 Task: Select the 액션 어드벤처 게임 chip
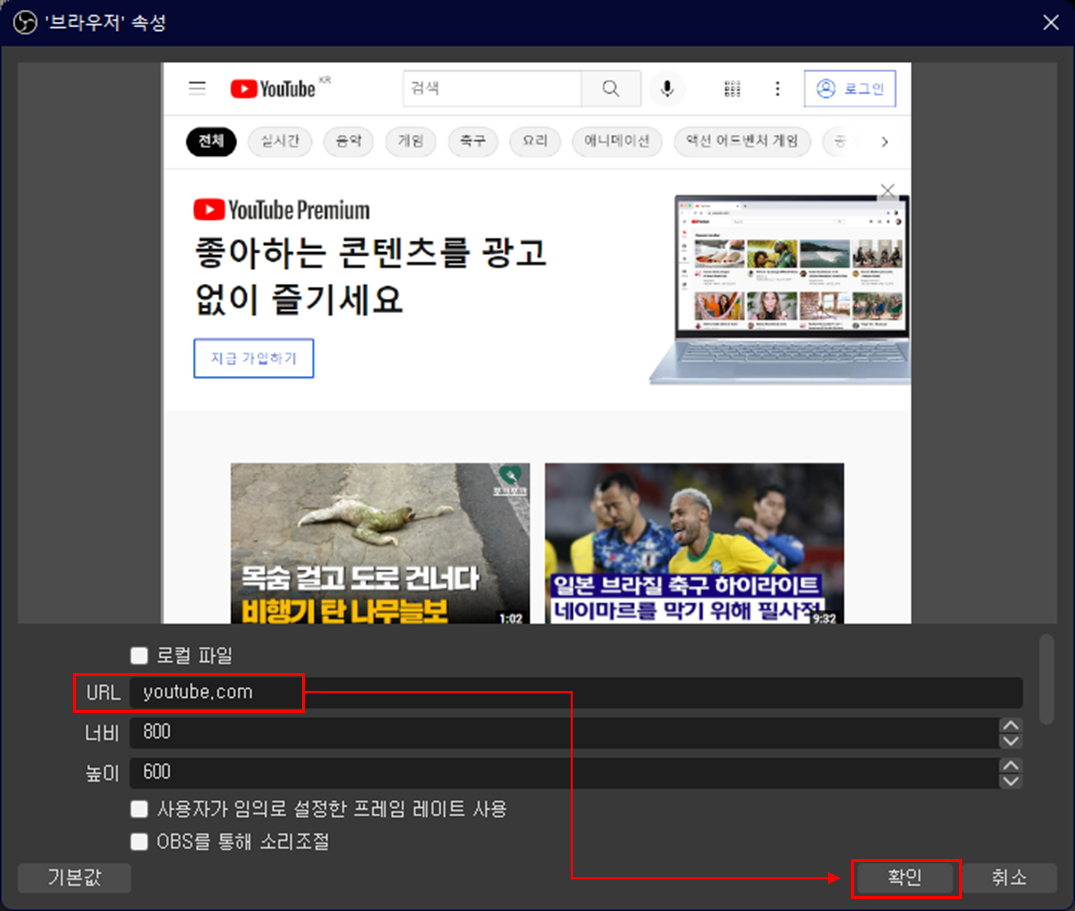pos(742,141)
